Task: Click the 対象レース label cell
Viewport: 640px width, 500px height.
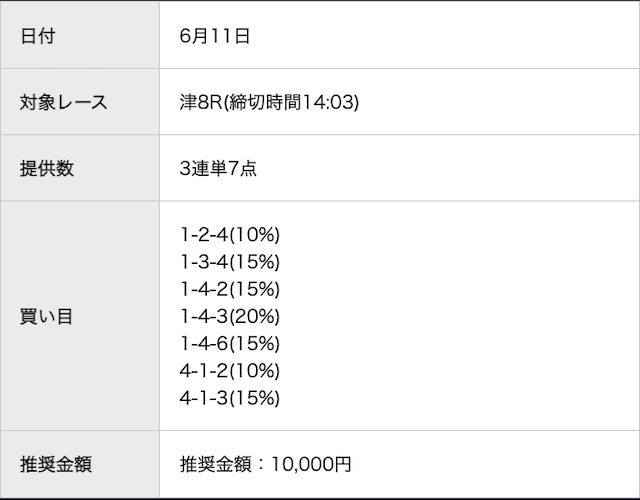Action: 80,102
